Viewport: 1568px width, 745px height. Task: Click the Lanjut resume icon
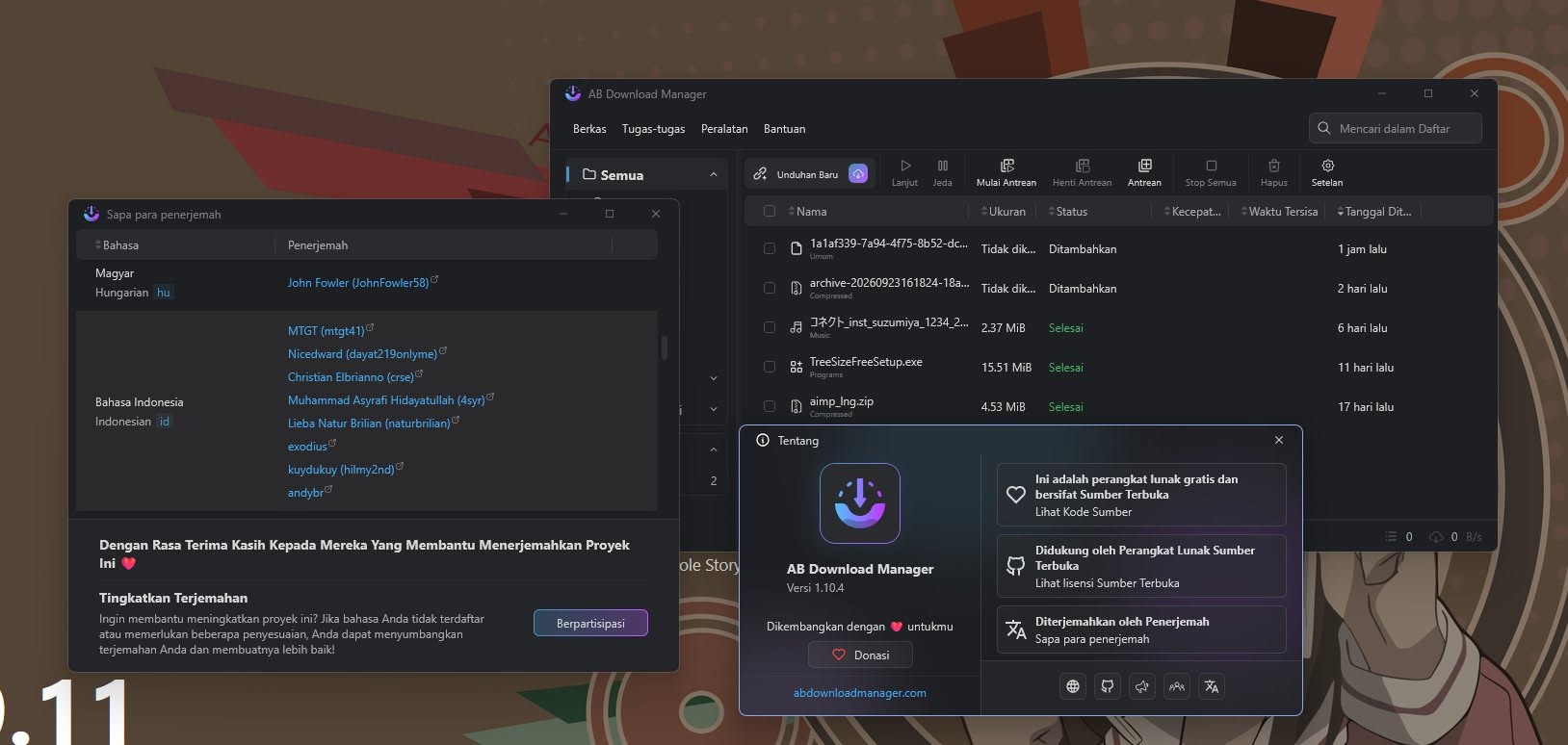(x=904, y=172)
